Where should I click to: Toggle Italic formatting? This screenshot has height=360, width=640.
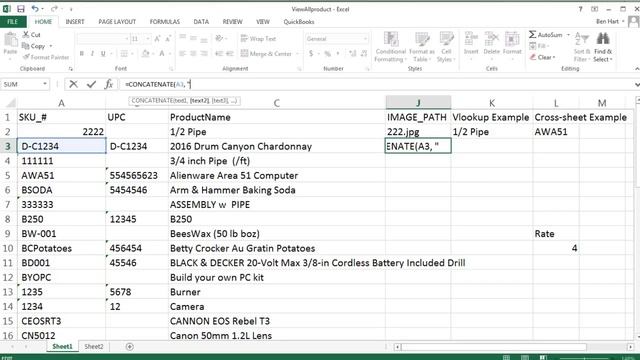[92, 53]
